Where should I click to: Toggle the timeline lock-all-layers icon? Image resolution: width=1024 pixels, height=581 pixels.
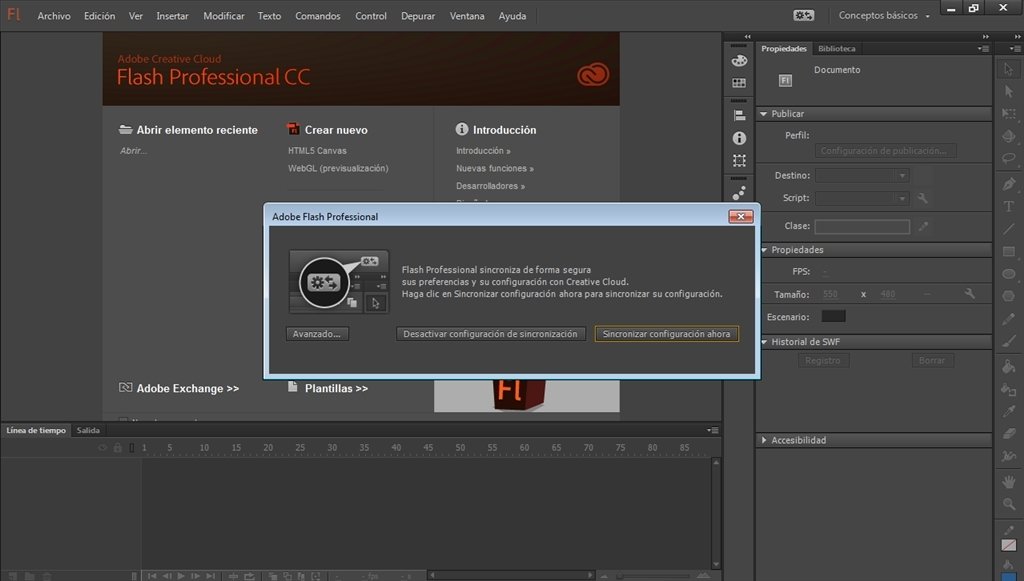(x=118, y=448)
